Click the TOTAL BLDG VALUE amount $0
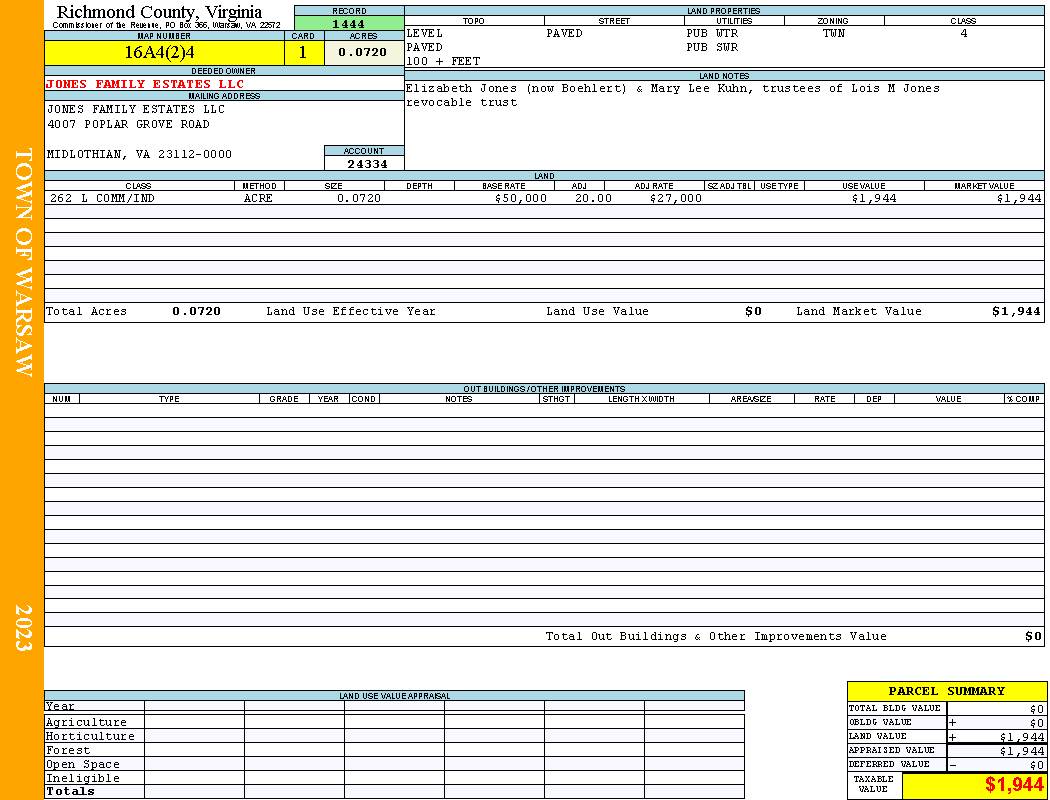Viewport: 1050px width, 800px height. (x=1037, y=709)
